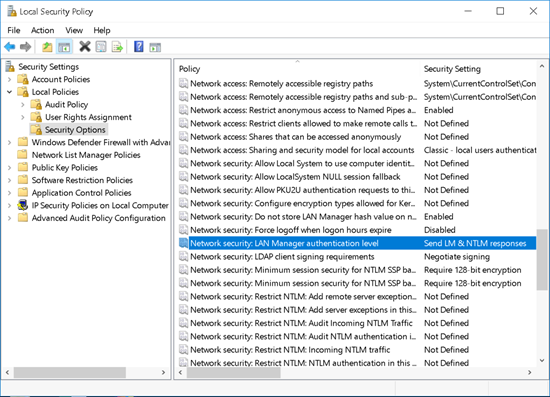Click the Show/Hide Action Pane toolbar icon
The height and width of the screenshot is (397, 550).
coord(155,47)
